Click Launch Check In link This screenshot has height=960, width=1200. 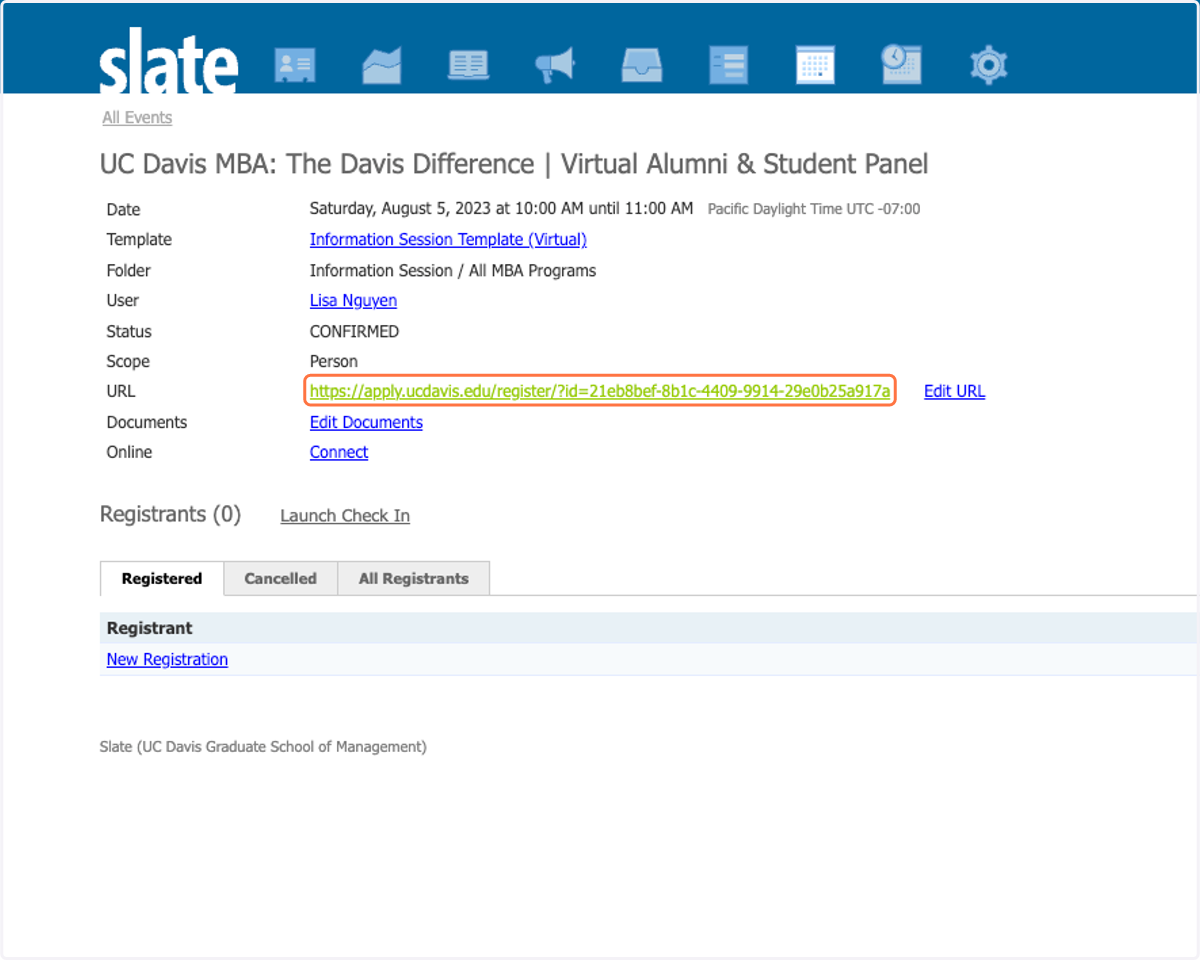(x=345, y=516)
